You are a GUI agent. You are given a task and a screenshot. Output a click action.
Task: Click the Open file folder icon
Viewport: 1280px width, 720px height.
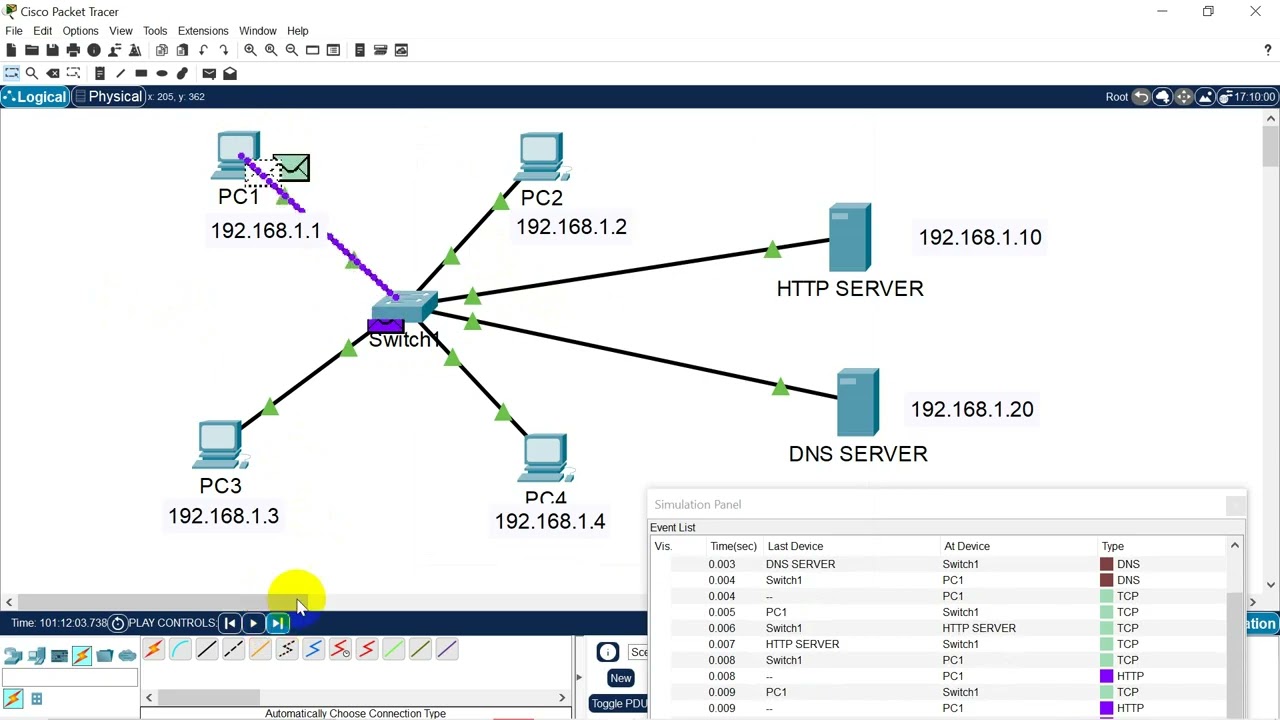tap(31, 50)
